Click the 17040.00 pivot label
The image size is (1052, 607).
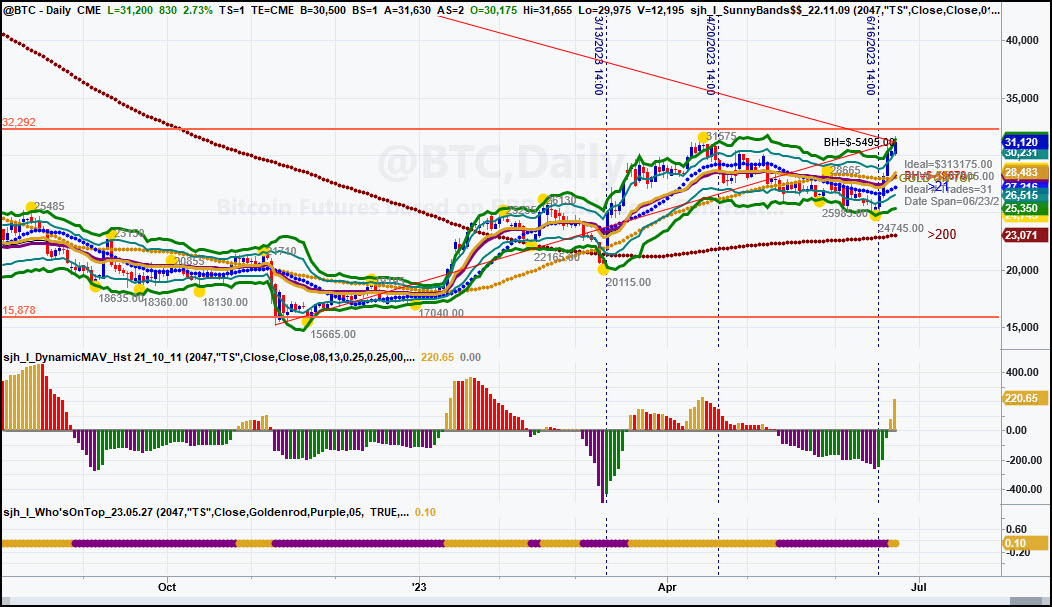pyautogui.click(x=441, y=313)
